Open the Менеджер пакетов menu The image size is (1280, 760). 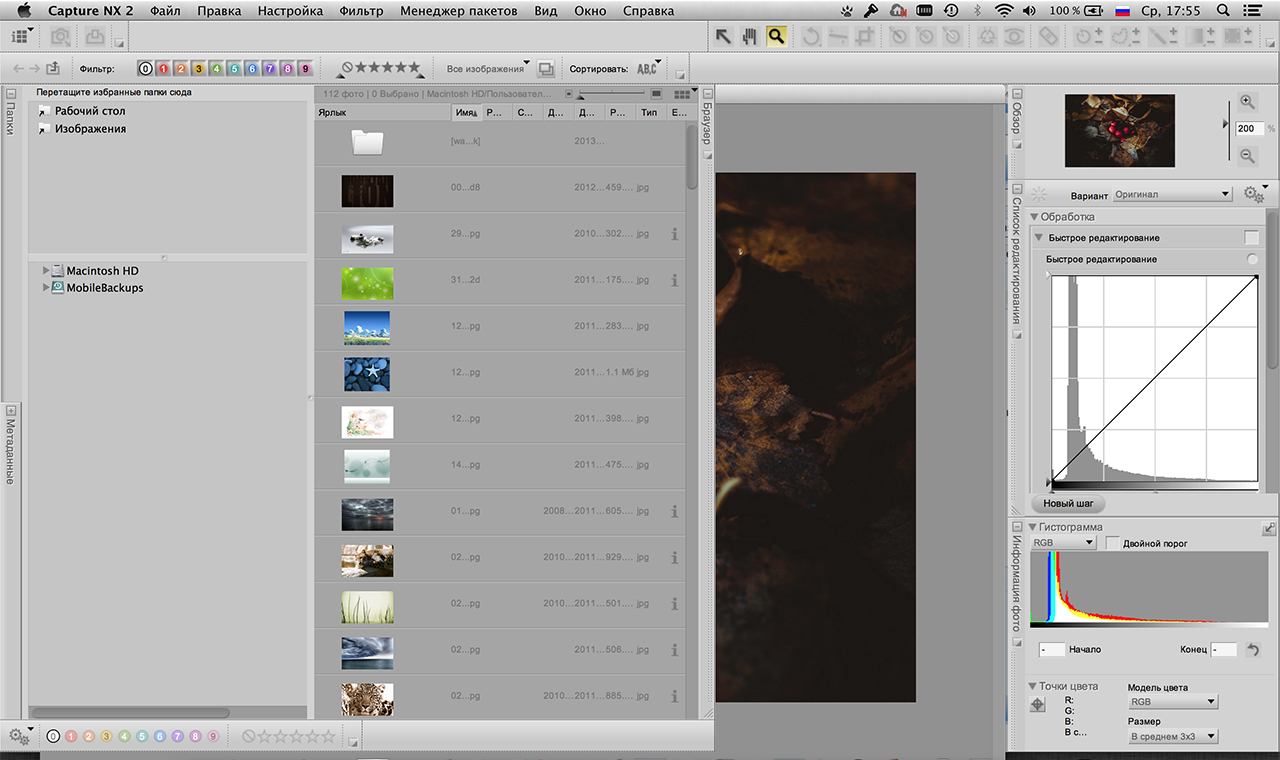[x=458, y=11]
